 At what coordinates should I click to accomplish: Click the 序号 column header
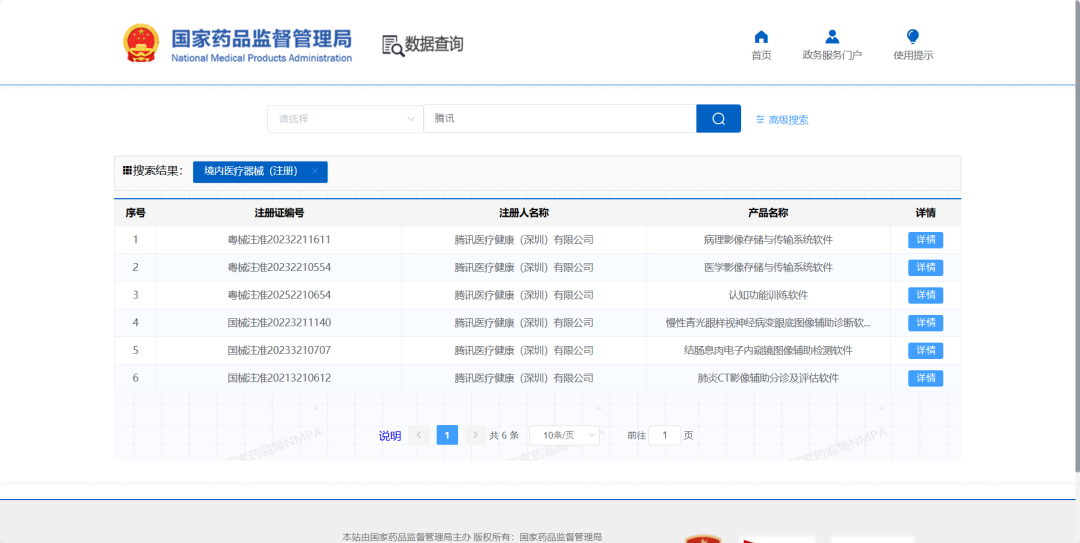[x=135, y=213]
